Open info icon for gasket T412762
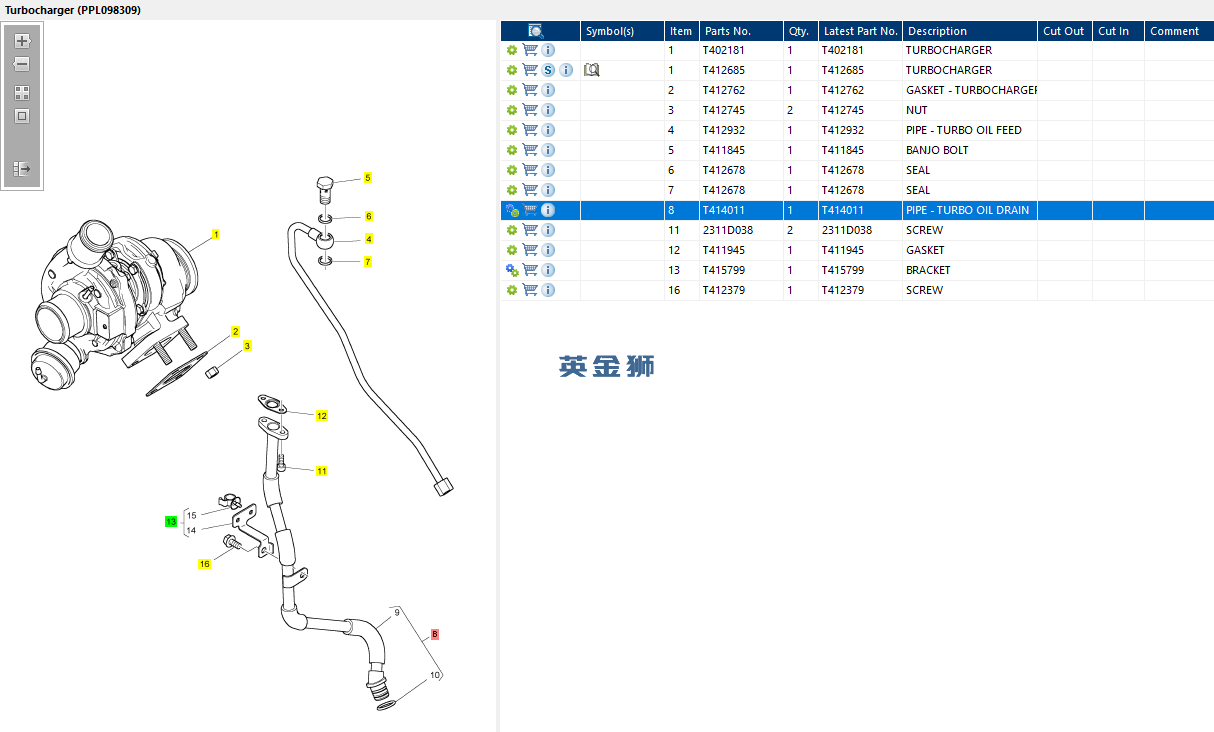Viewport: 1214px width, 732px height. [548, 90]
